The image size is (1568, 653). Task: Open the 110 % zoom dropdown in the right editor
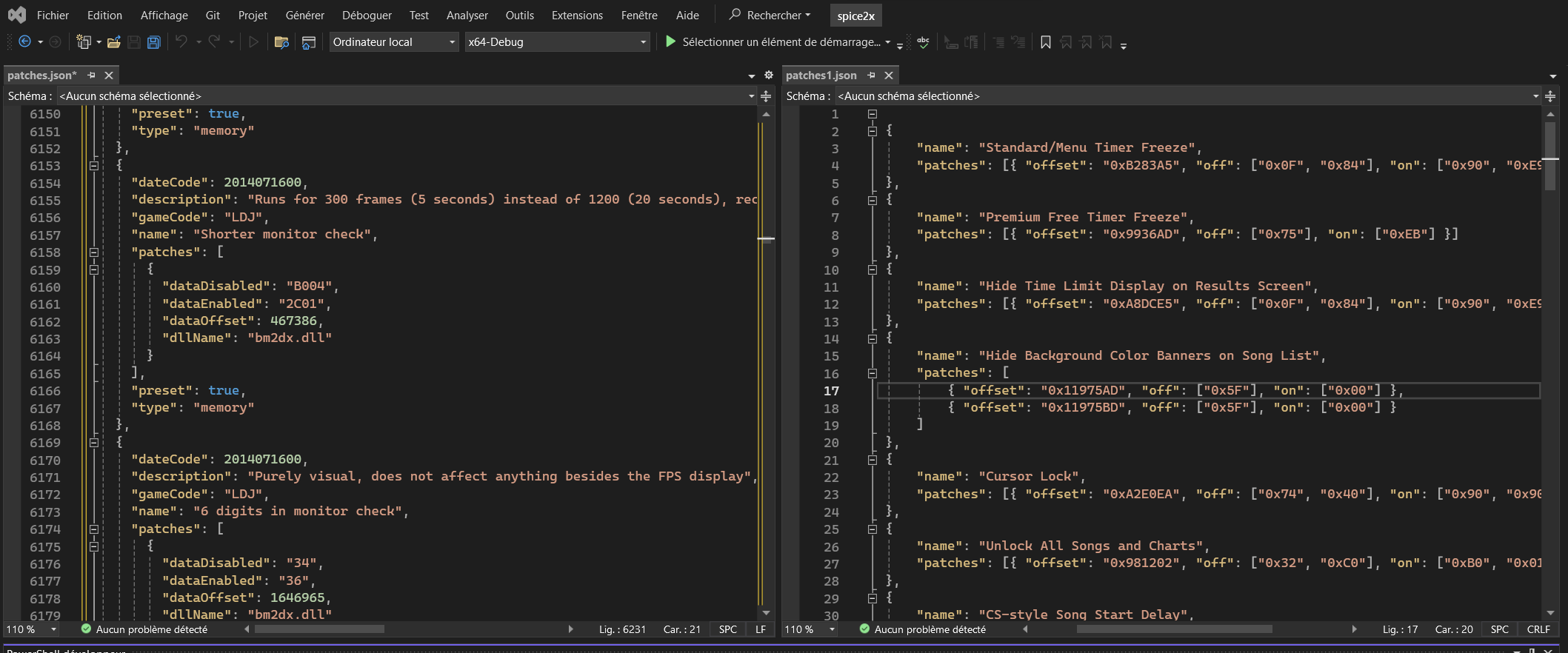click(x=832, y=629)
